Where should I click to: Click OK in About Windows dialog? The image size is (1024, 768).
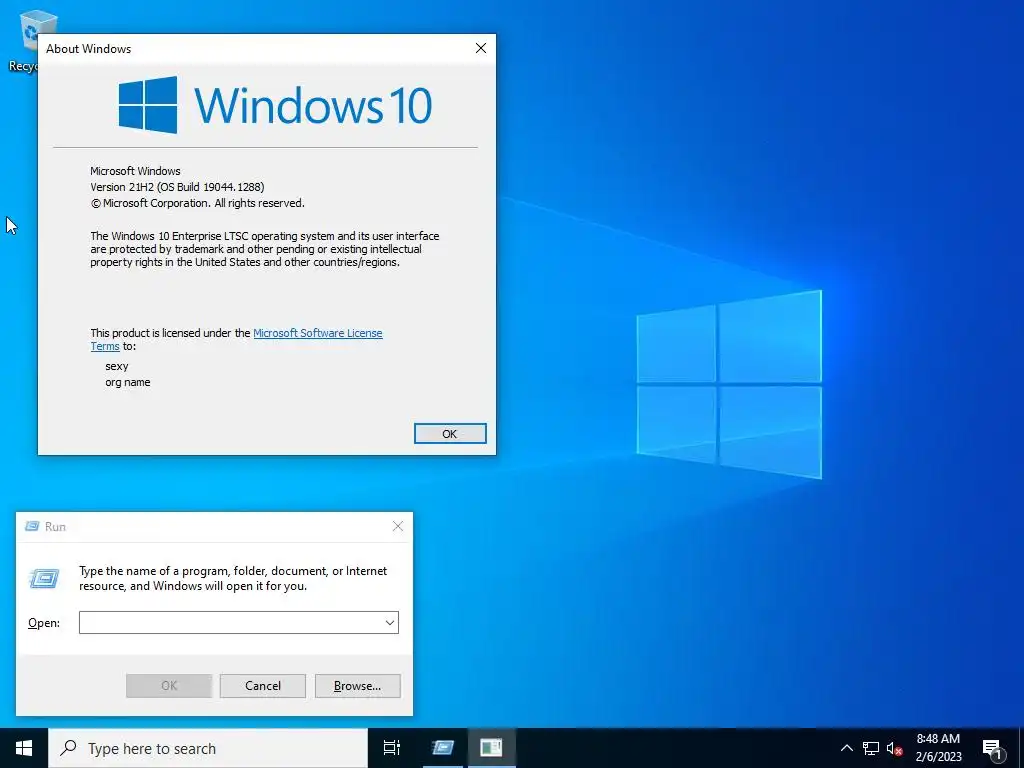(x=450, y=434)
